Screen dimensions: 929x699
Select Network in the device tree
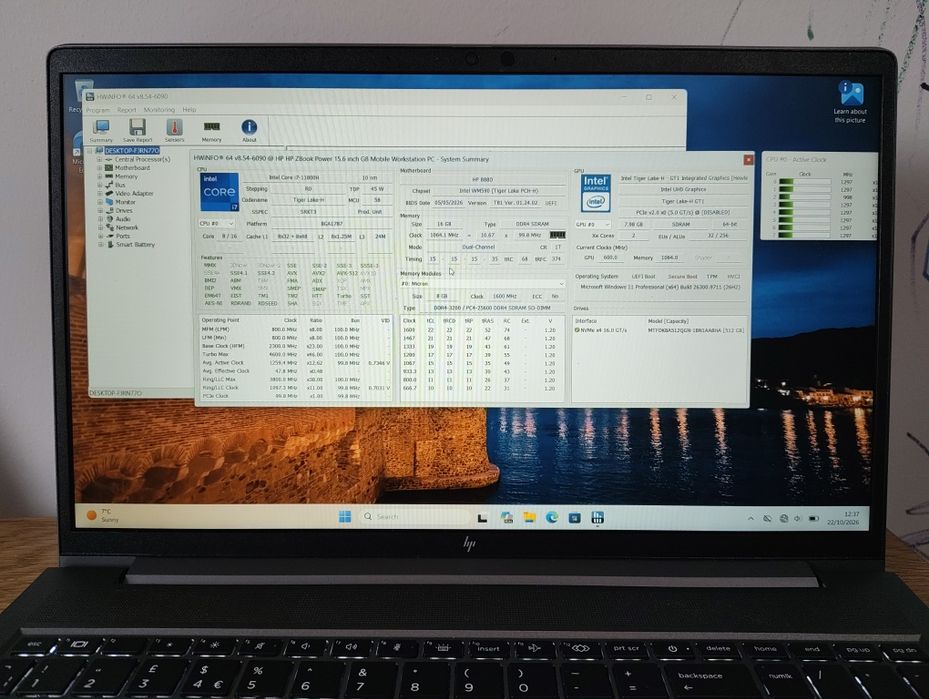pyautogui.click(x=127, y=227)
